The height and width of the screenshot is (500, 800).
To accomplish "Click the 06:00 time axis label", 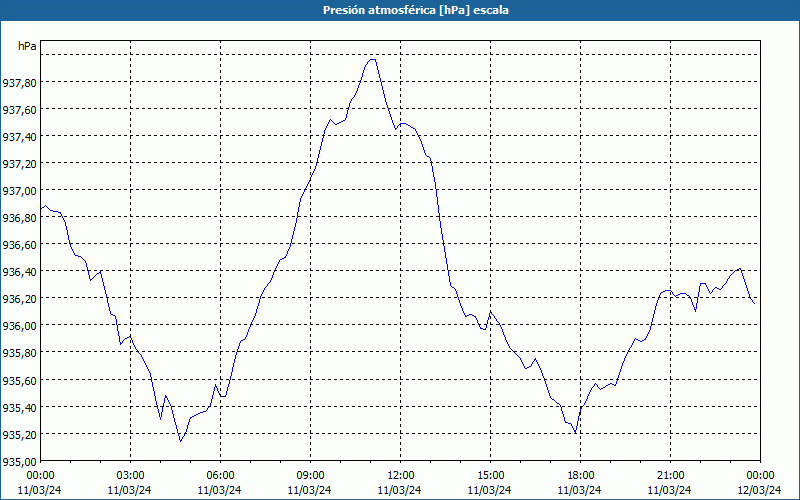I will 220,476.
